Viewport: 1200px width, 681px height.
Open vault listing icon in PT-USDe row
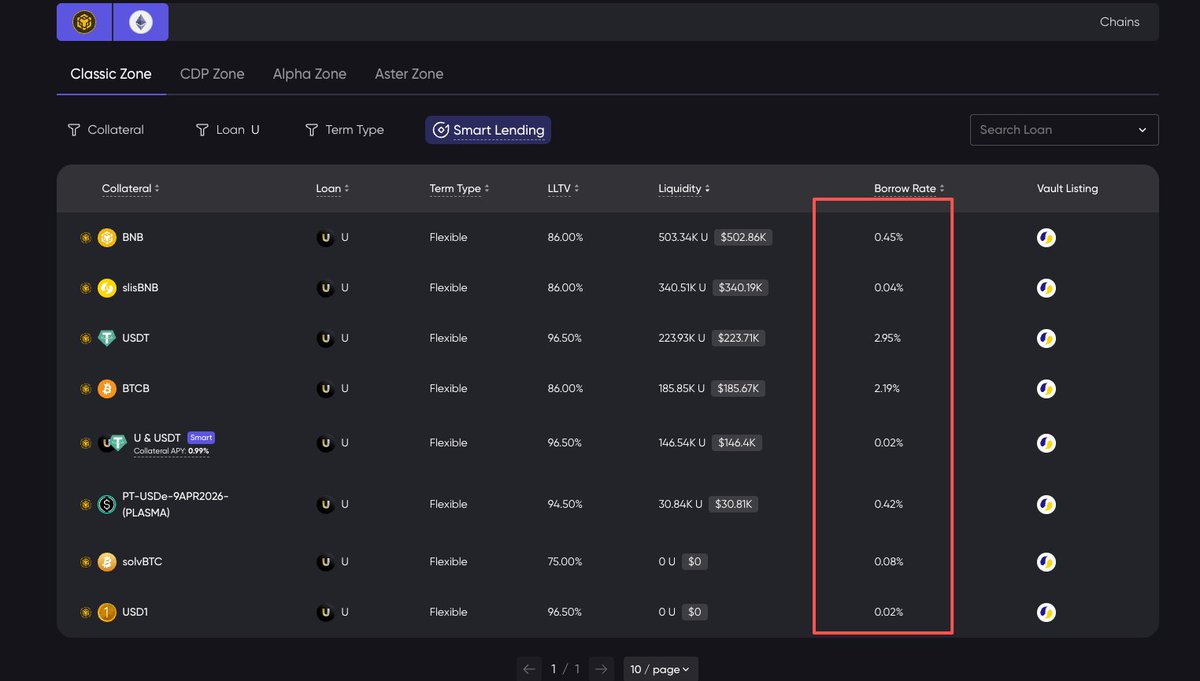pos(1046,505)
